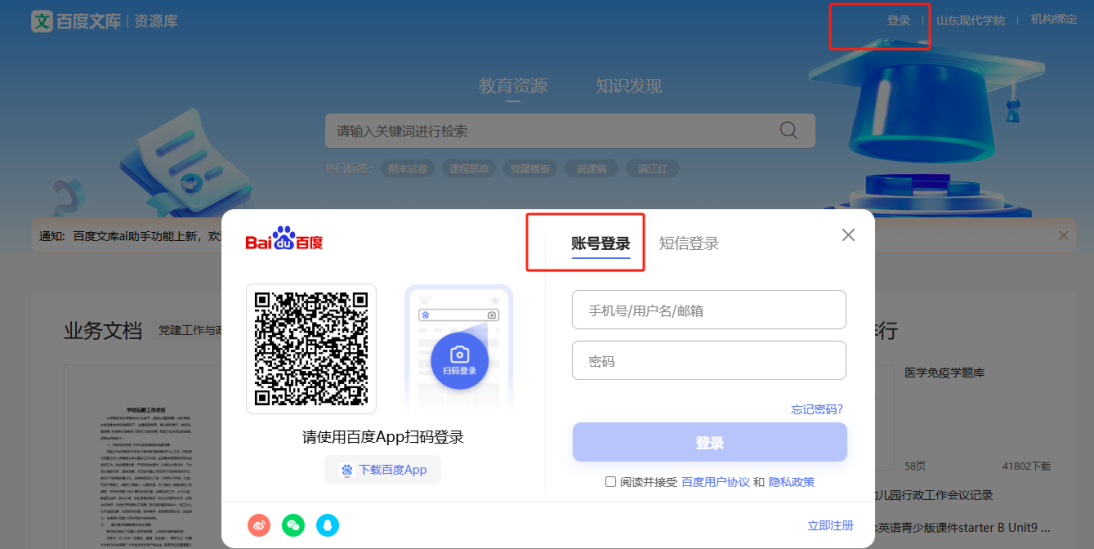The width and height of the screenshot is (1094, 549).
Task: Close the login dialog
Action: [x=848, y=235]
